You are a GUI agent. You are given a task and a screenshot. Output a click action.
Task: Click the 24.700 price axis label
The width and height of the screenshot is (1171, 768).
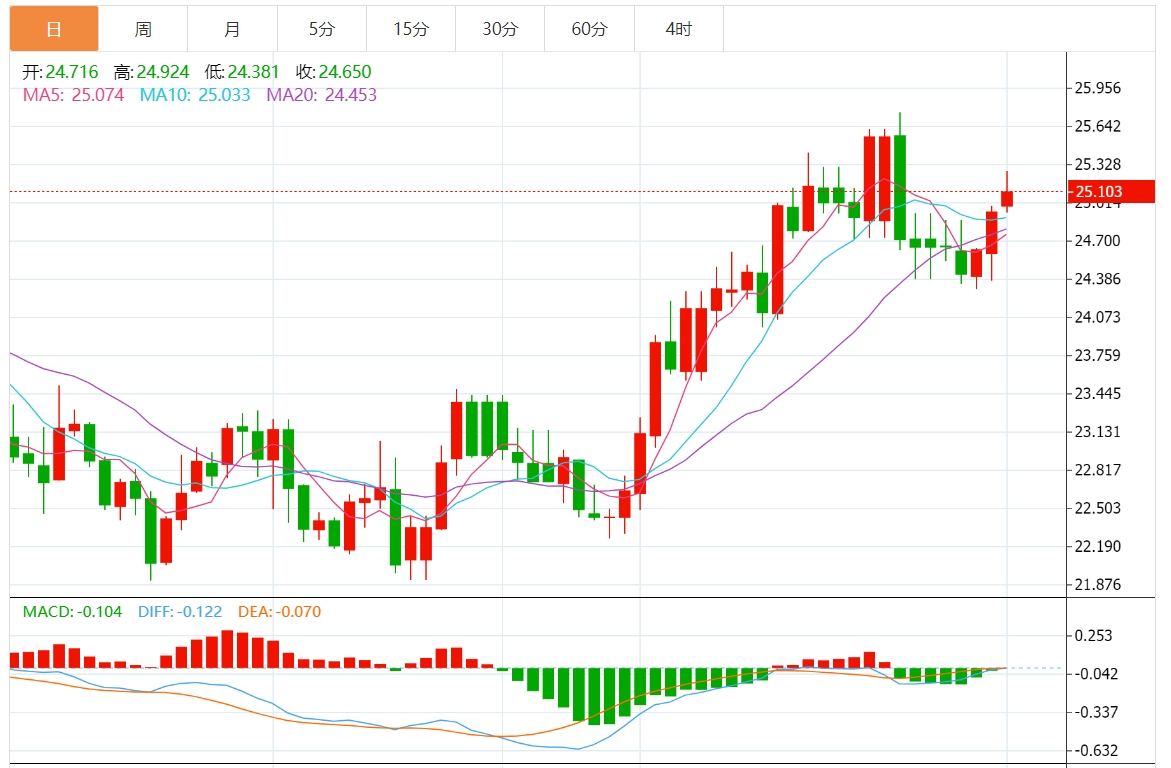[1097, 241]
